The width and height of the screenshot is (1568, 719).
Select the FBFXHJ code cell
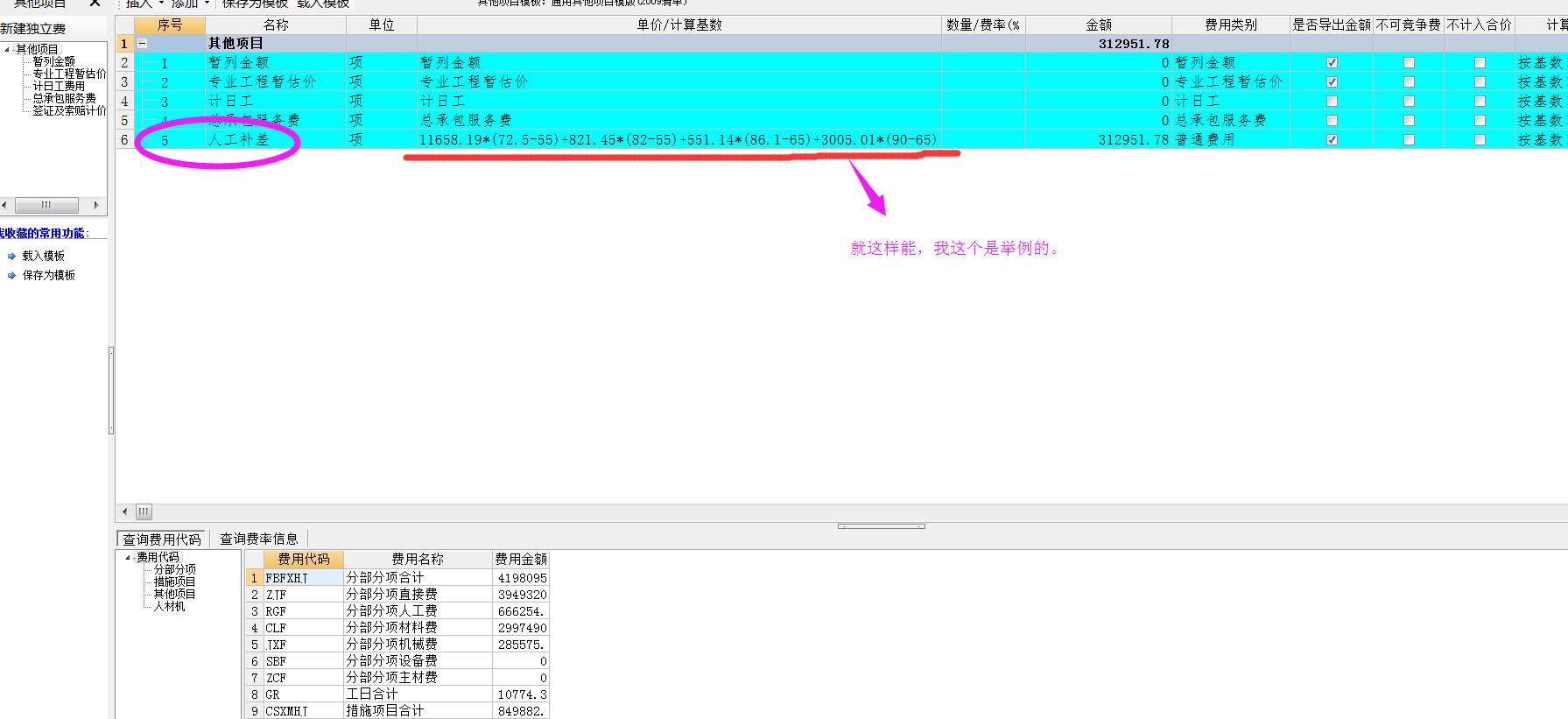pos(303,578)
